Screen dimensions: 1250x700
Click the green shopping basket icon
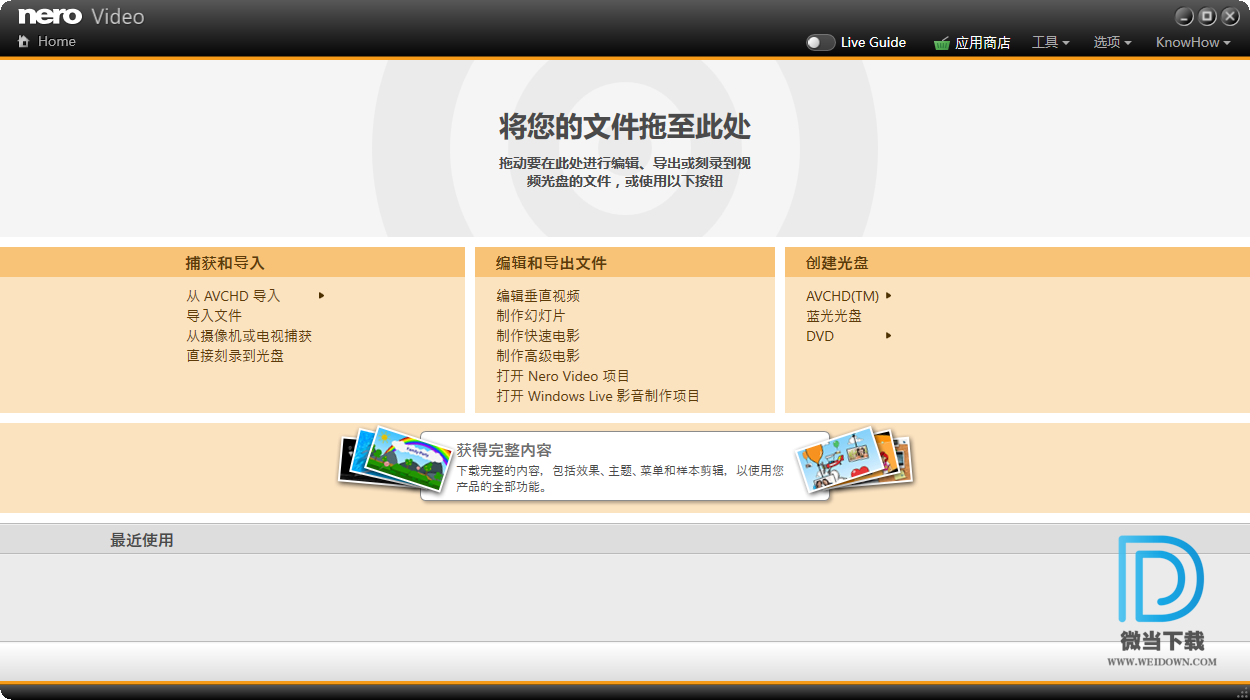(x=941, y=43)
